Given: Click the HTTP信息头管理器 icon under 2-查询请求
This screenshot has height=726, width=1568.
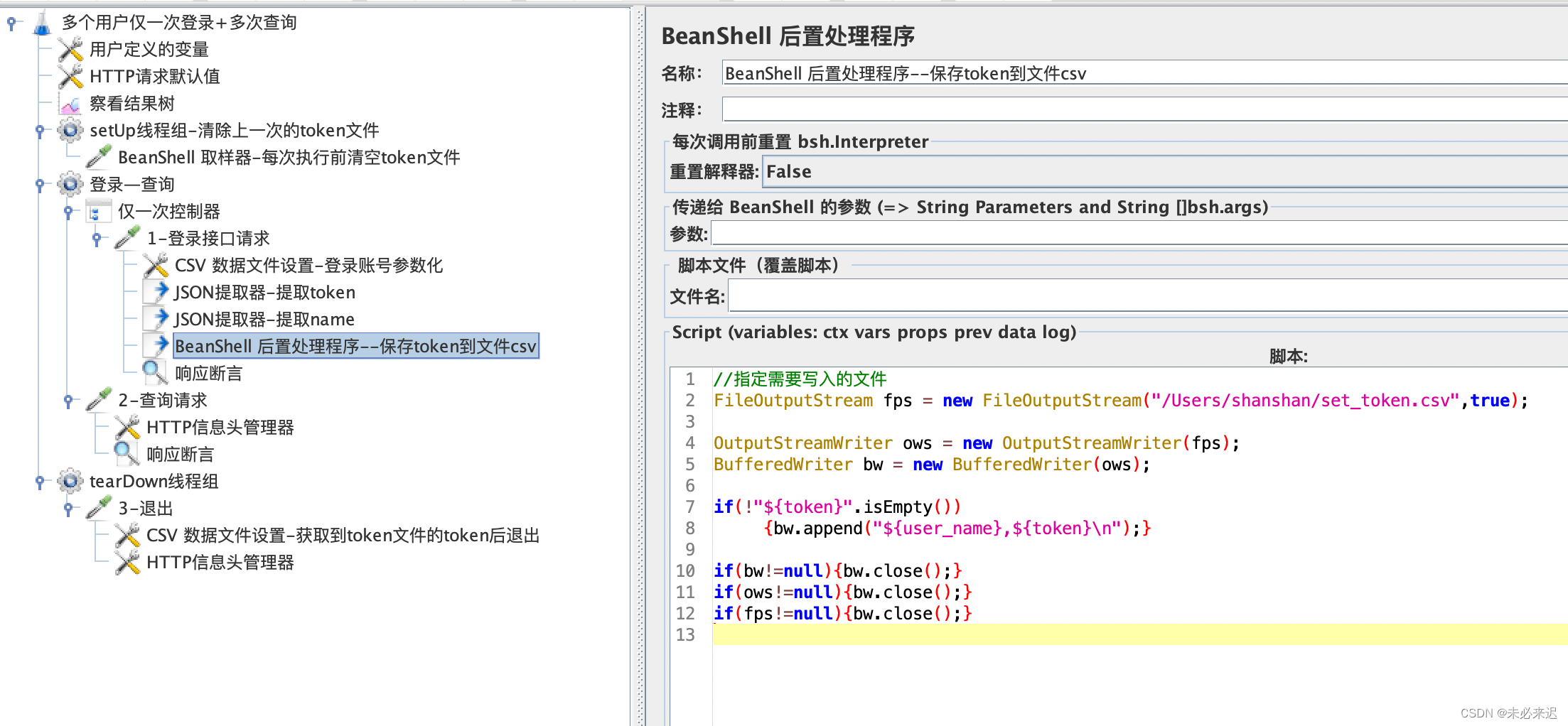Looking at the screenshot, I should click(127, 428).
